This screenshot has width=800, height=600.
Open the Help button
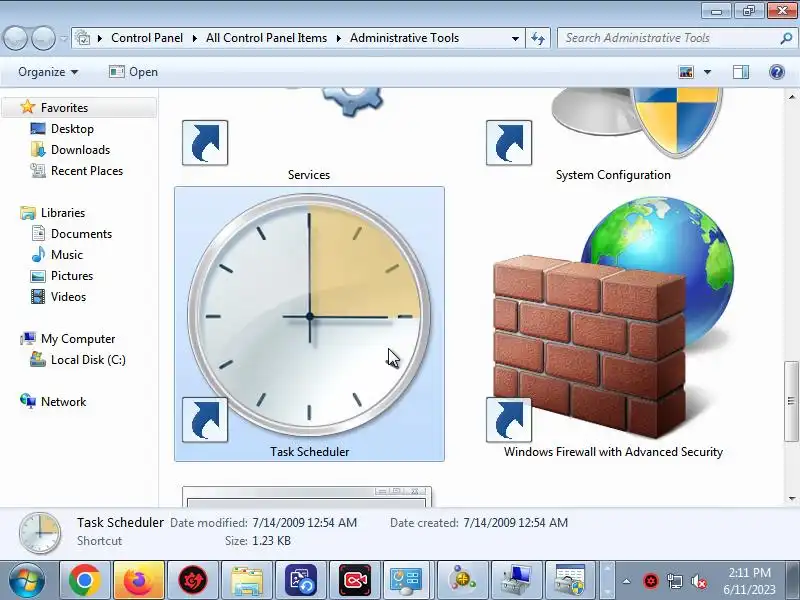[777, 72]
